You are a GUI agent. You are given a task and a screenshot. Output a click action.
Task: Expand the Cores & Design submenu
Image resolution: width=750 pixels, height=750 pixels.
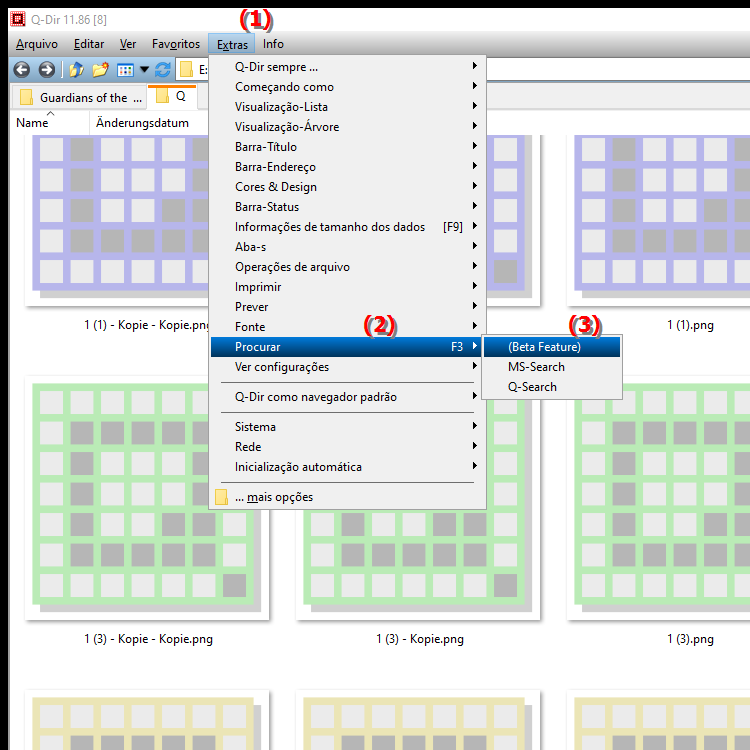pyautogui.click(x=348, y=187)
